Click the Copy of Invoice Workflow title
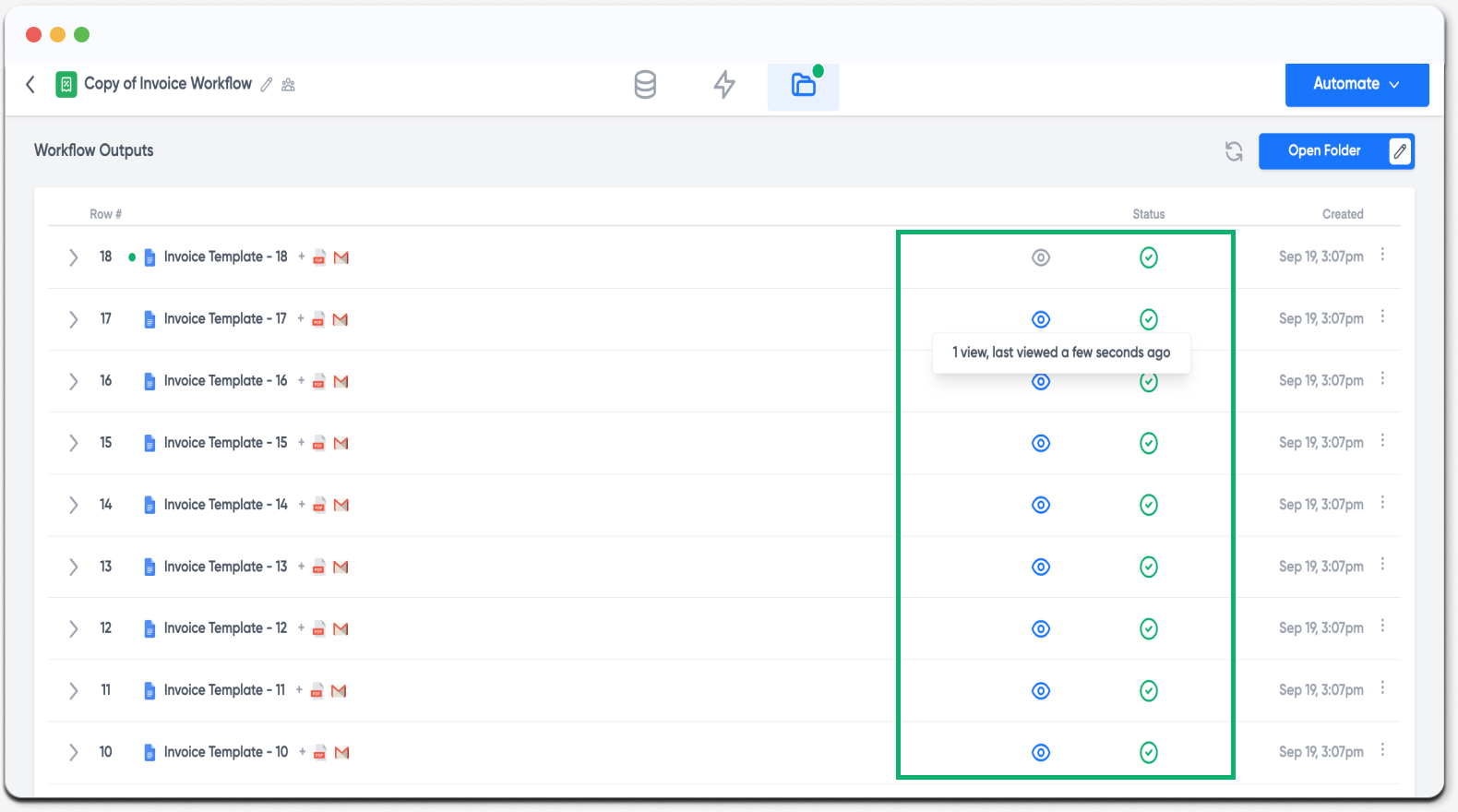Image resolution: width=1458 pixels, height=812 pixels. (x=168, y=83)
